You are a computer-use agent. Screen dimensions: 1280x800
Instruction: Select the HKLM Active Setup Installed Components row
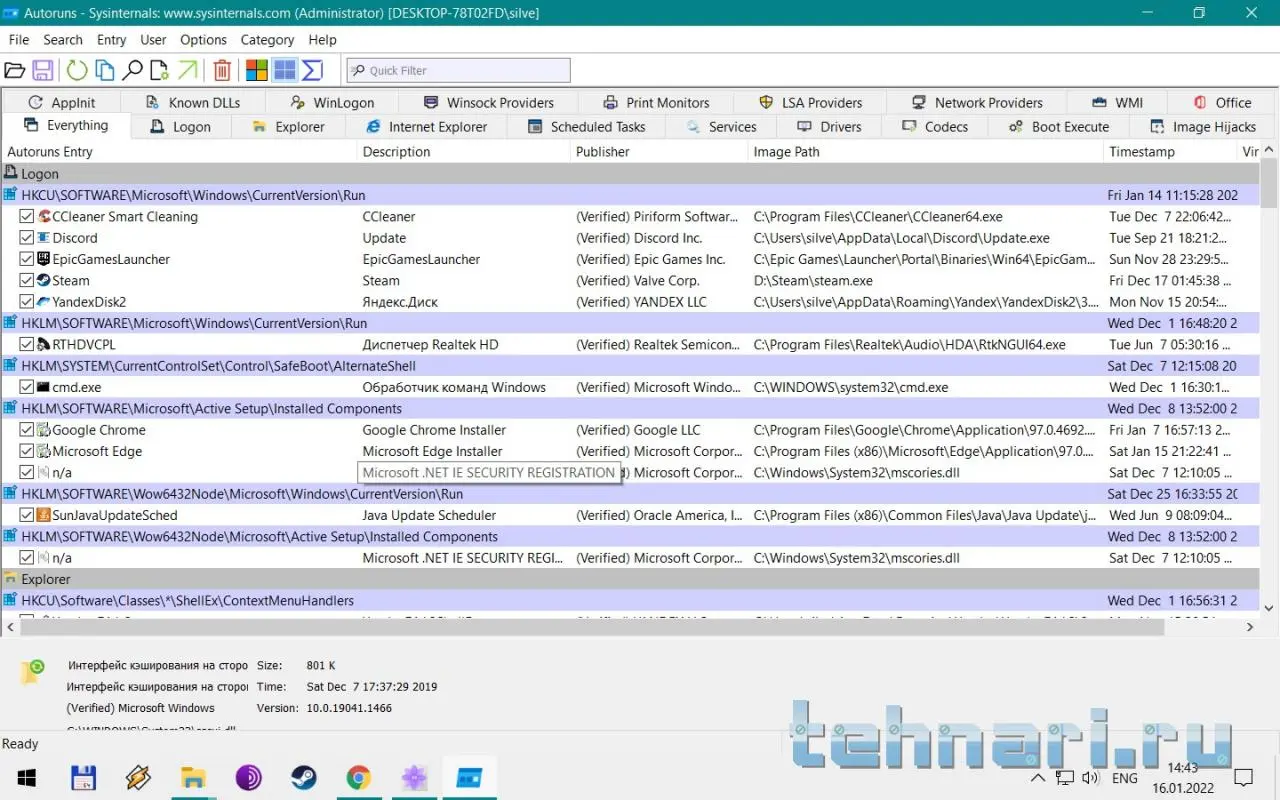[x=211, y=409]
